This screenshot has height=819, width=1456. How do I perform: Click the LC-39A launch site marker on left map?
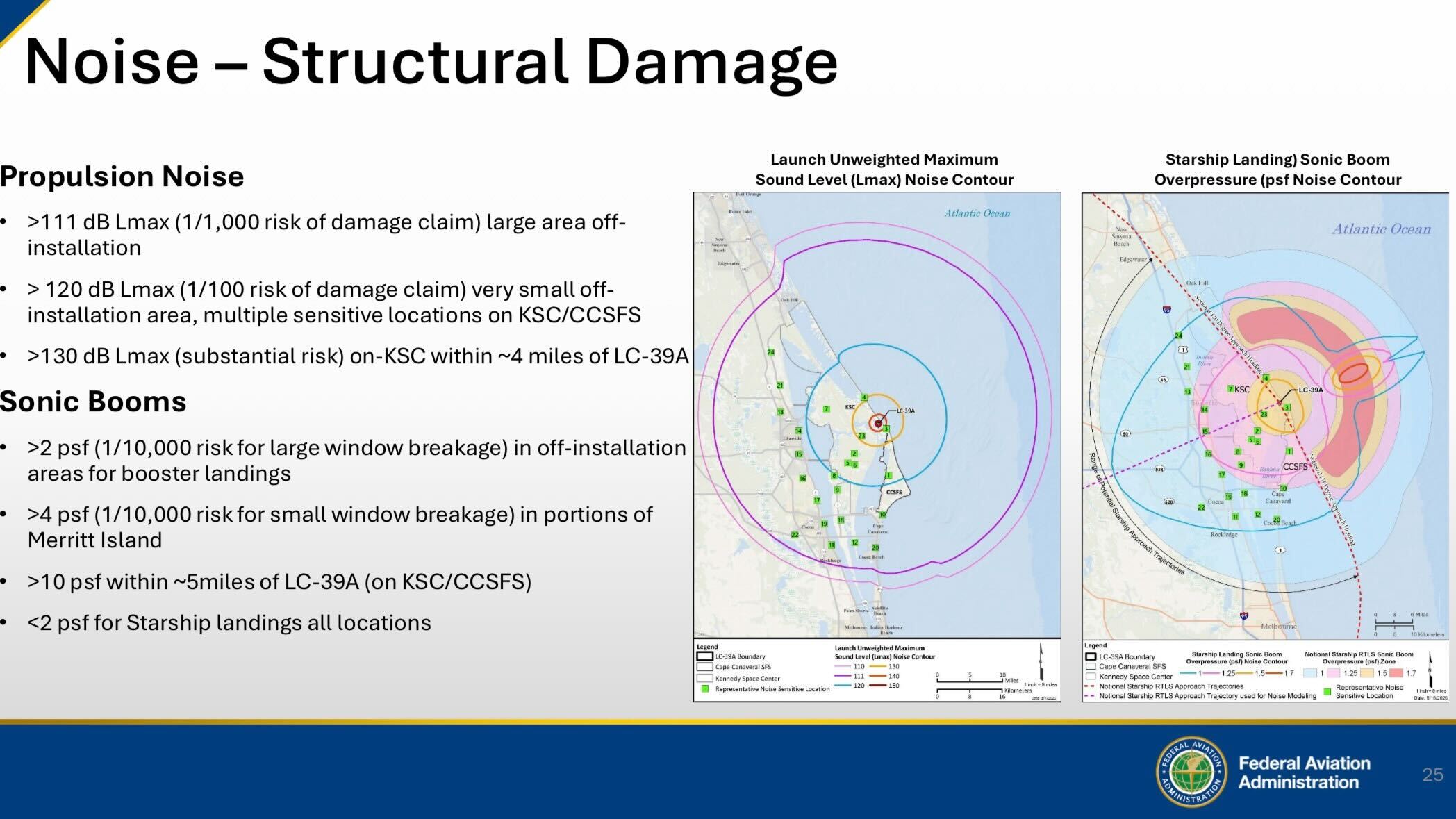pos(878,423)
